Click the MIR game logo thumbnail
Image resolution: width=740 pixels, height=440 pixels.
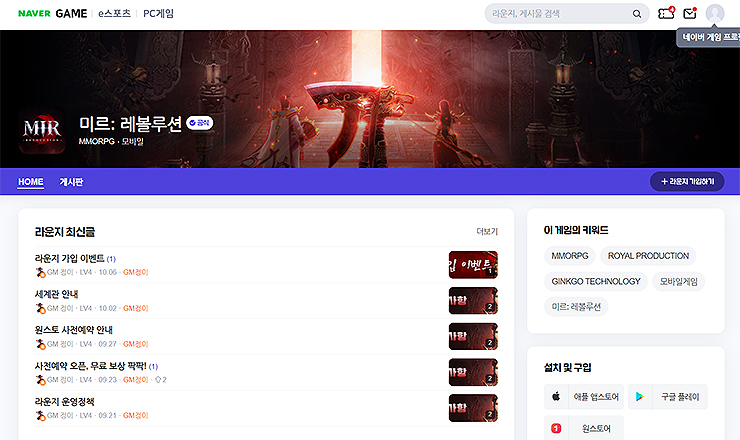(42, 130)
